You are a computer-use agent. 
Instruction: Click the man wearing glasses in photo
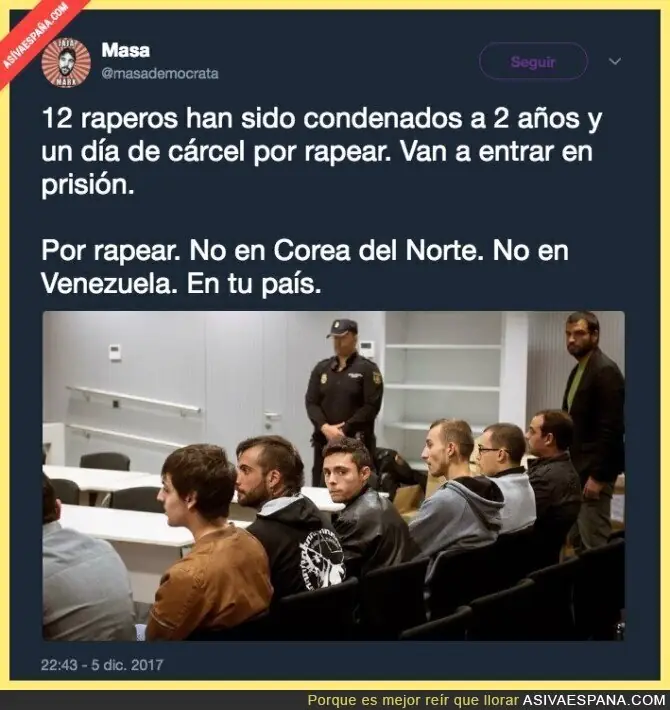click(505, 475)
